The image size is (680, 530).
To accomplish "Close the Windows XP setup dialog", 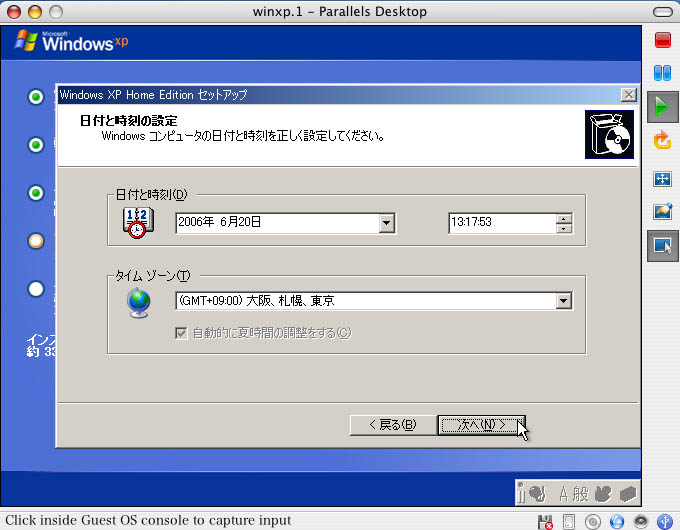I will pos(628,94).
